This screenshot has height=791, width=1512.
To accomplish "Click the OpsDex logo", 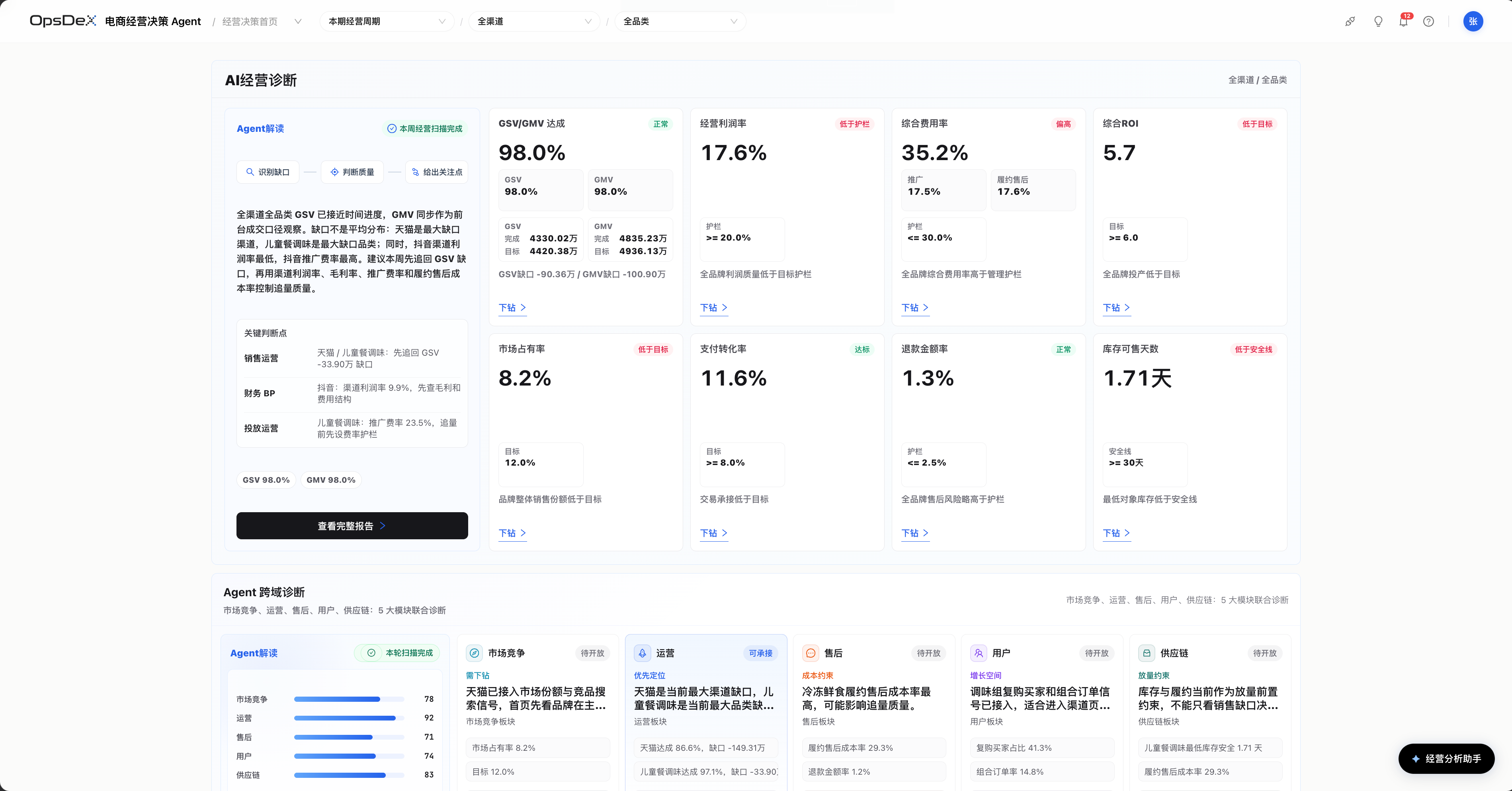I will [x=63, y=21].
